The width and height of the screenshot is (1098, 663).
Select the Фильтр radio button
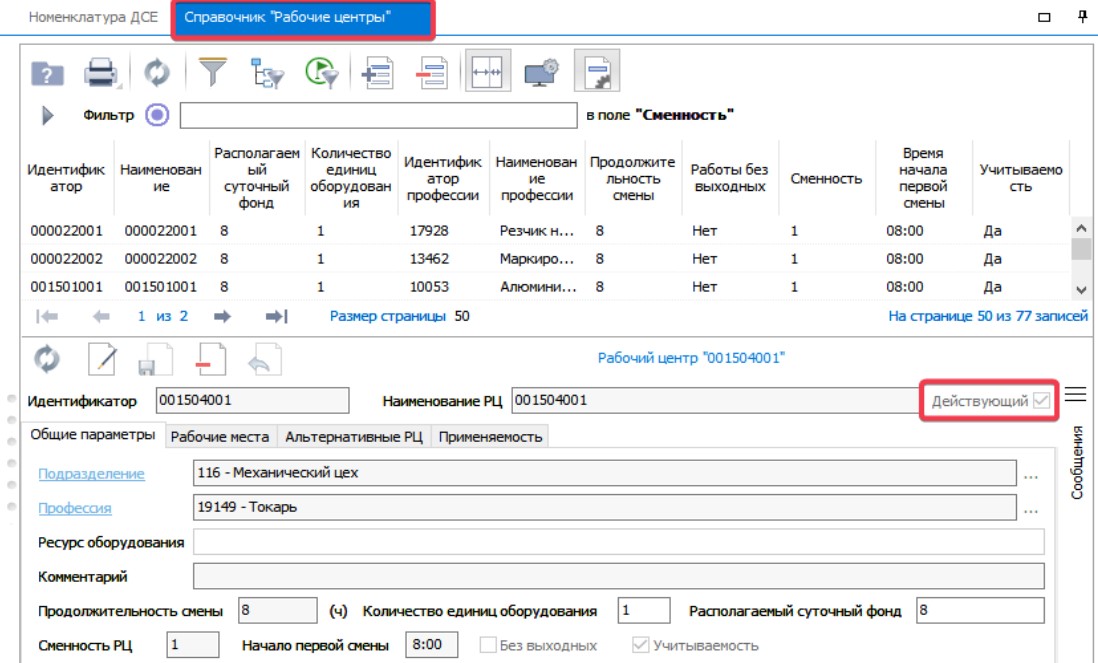point(156,115)
